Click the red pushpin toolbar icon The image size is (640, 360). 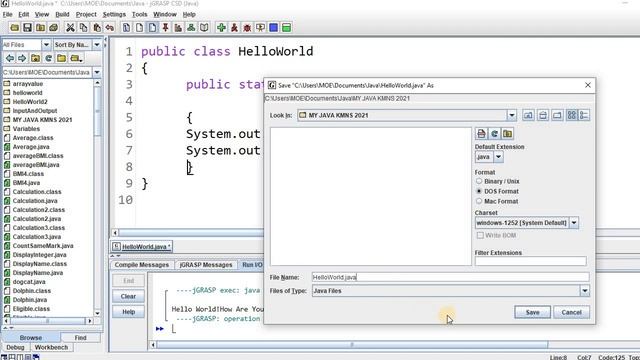165,28
